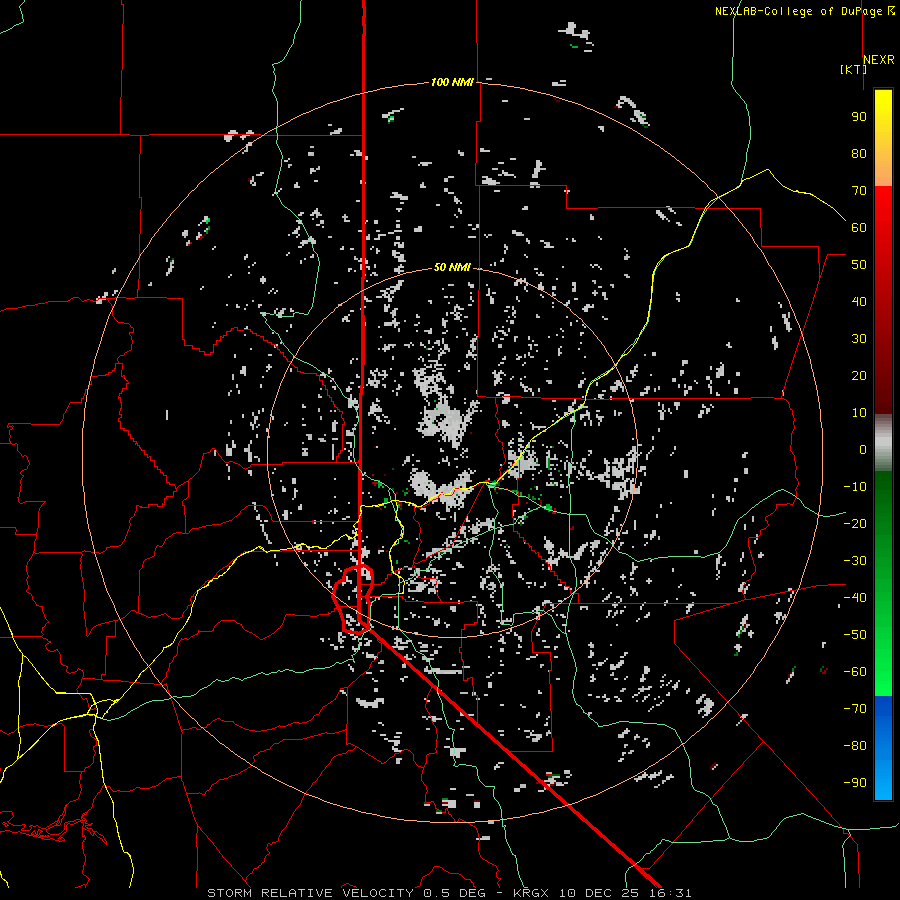The height and width of the screenshot is (900, 900).
Task: Click the 50 NMI range ring label
Action: pos(452,267)
